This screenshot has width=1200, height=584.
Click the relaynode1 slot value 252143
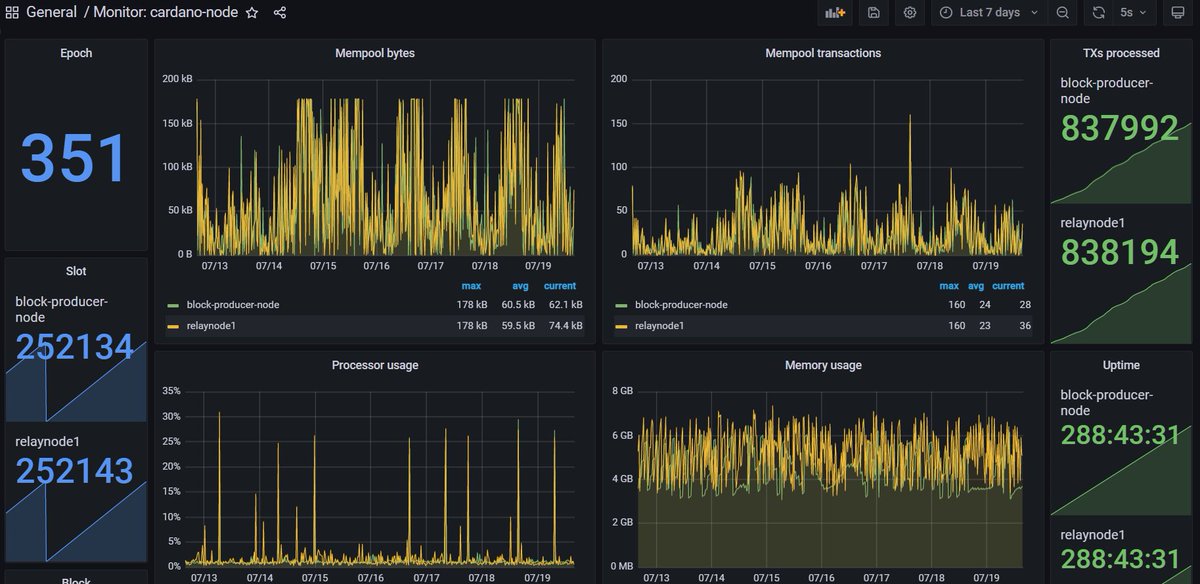pos(74,471)
